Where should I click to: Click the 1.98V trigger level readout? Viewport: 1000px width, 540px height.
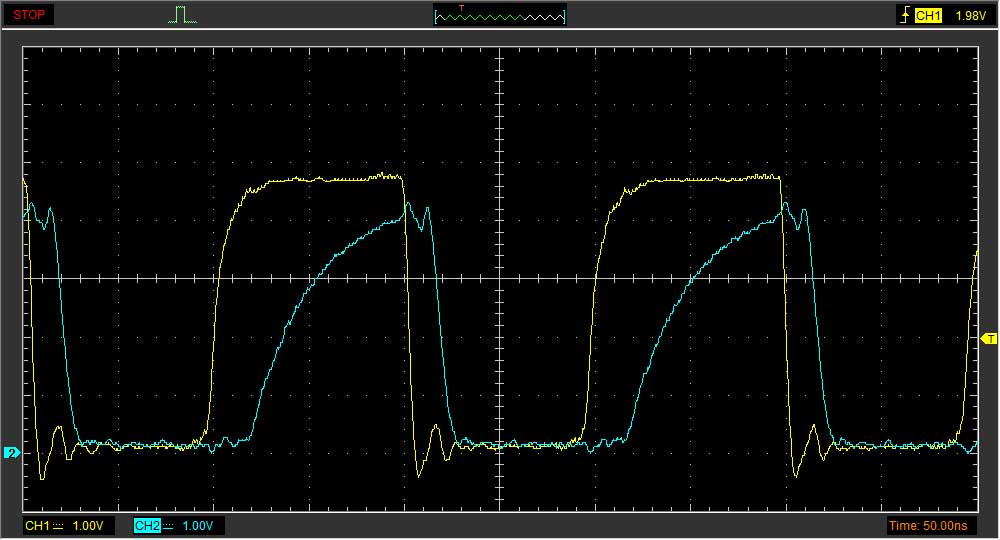click(x=970, y=15)
